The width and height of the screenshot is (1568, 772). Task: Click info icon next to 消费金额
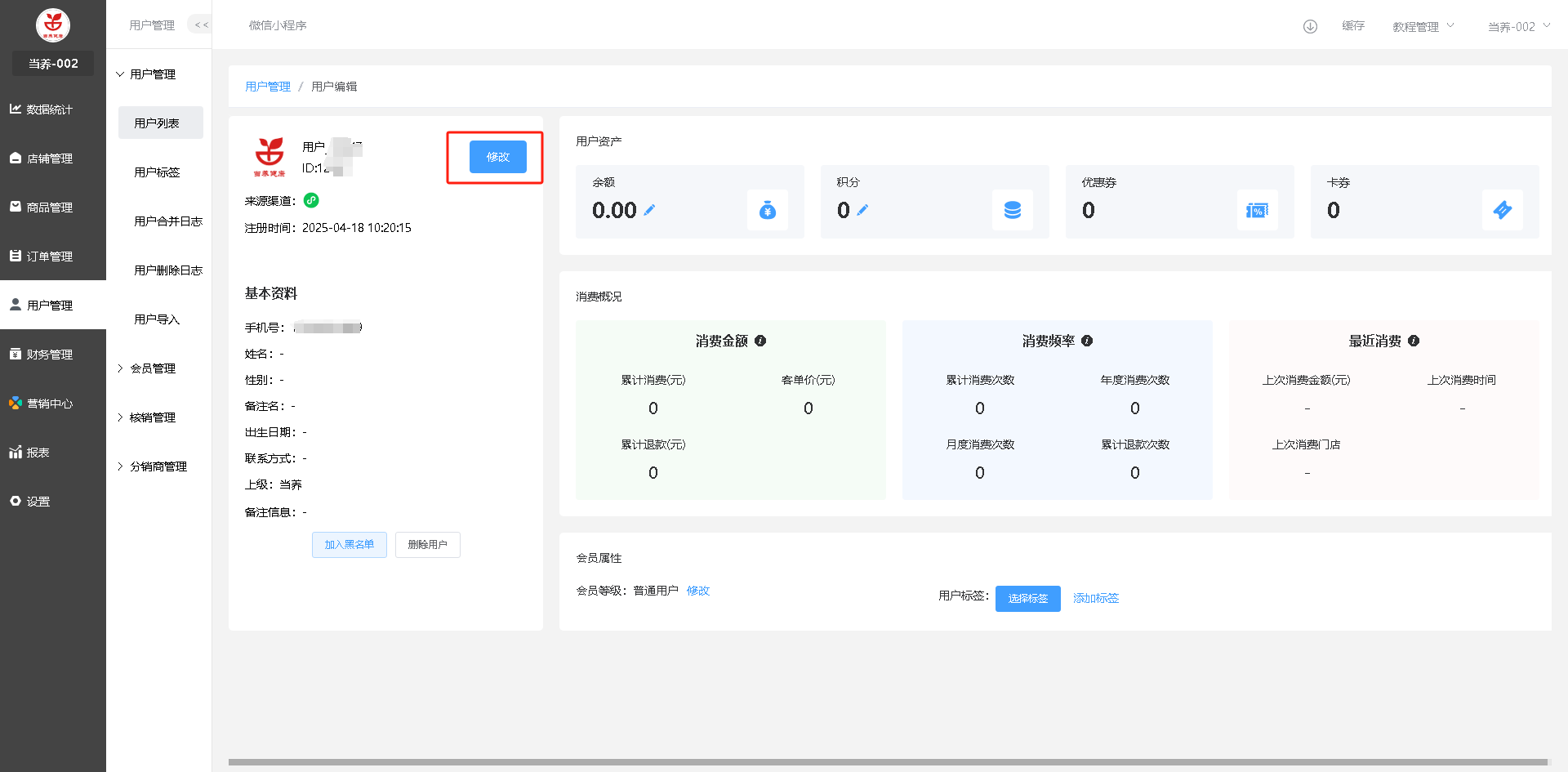[760, 341]
